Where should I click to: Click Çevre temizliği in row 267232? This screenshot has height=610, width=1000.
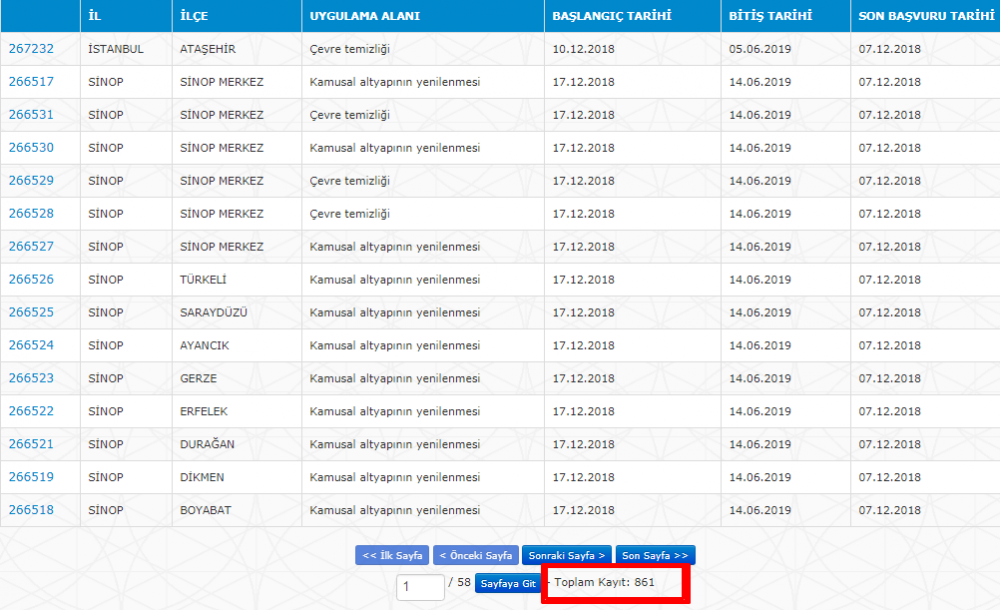point(349,49)
